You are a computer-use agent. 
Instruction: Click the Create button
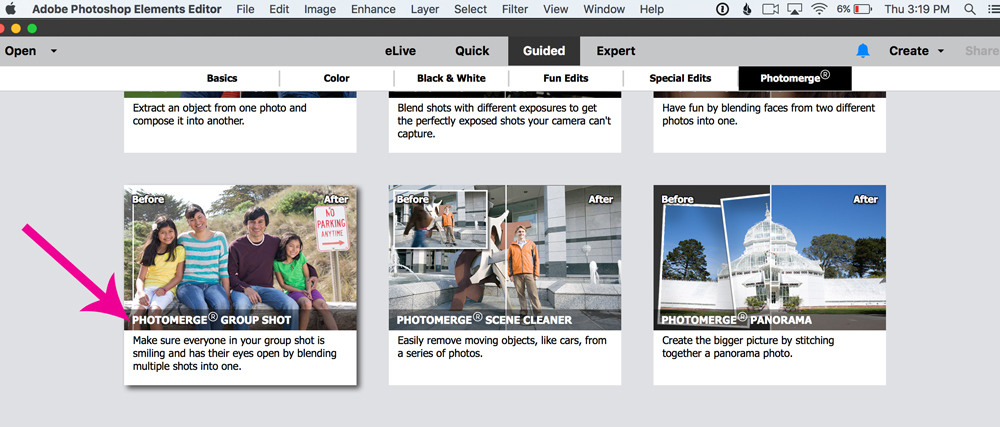click(x=908, y=51)
